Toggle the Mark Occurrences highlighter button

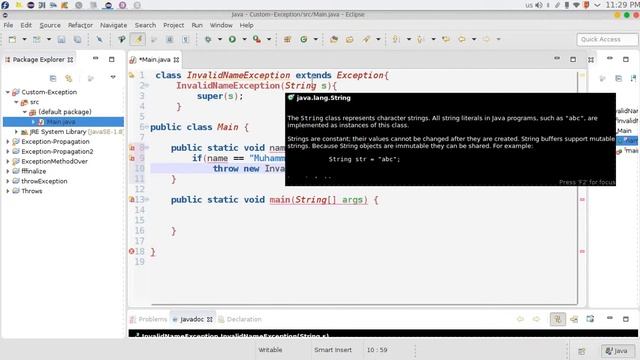pos(138,39)
